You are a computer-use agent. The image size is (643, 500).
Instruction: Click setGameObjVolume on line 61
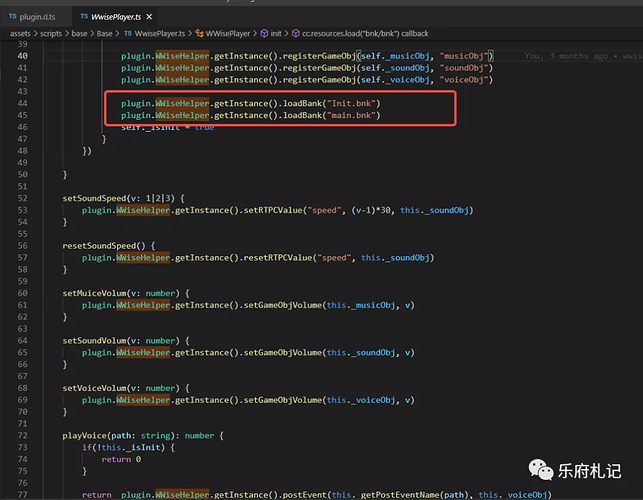click(283, 305)
